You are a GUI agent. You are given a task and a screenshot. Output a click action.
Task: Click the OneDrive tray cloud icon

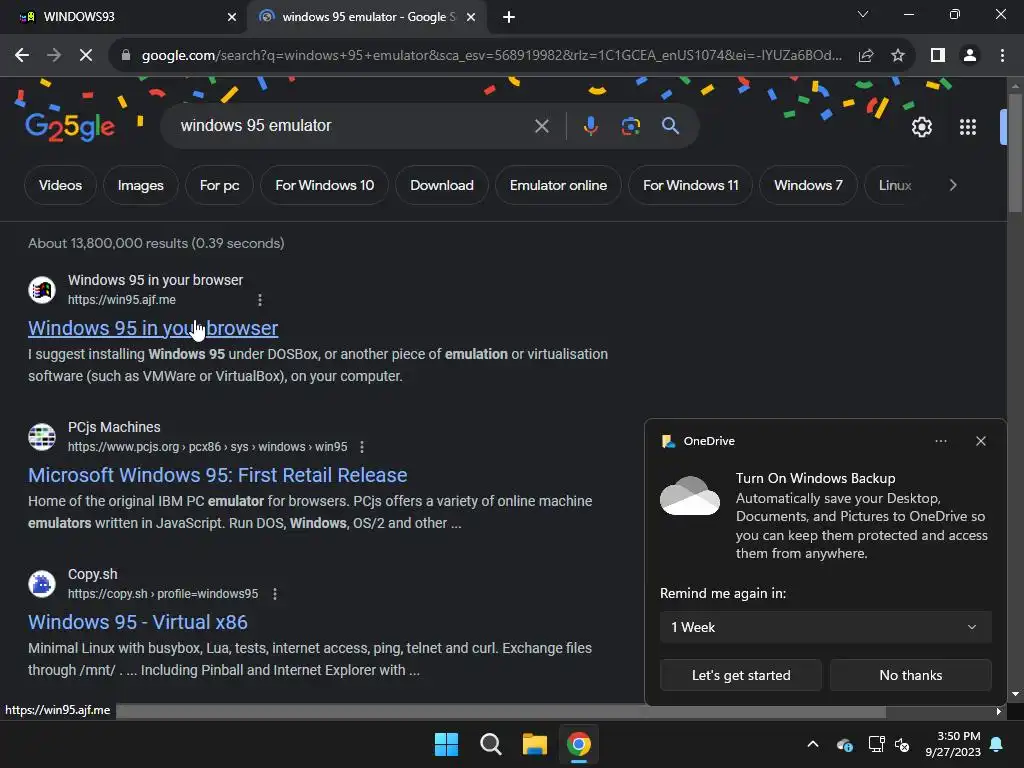tap(844, 744)
